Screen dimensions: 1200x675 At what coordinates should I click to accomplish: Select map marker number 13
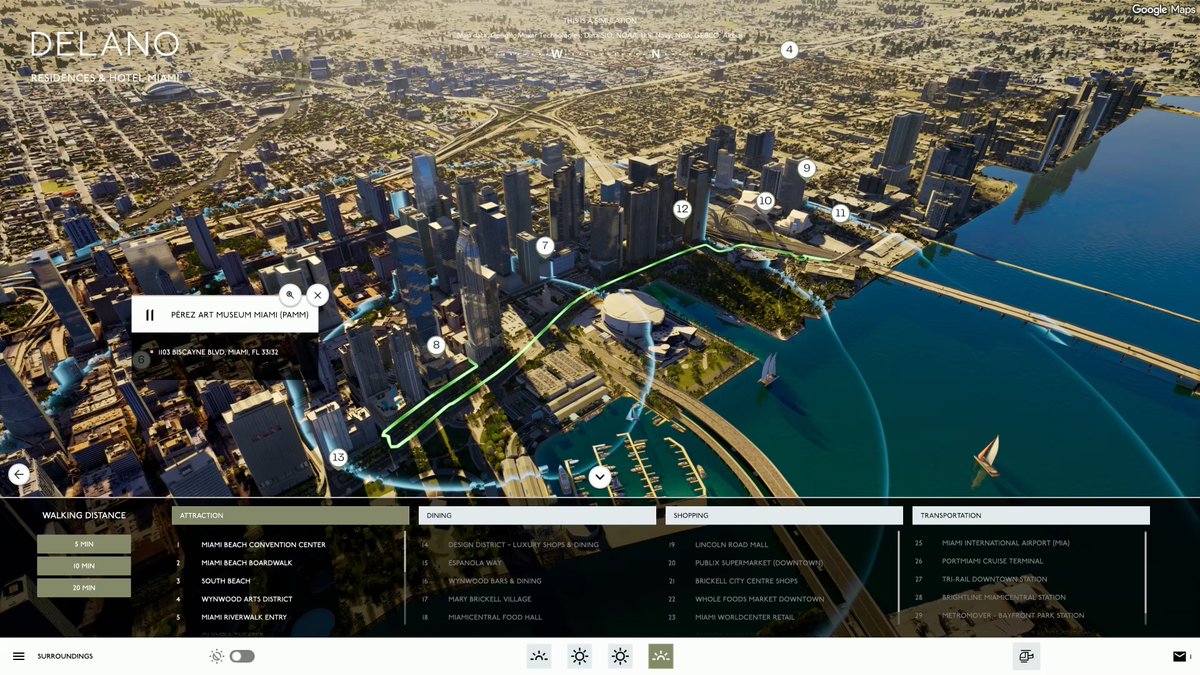click(338, 458)
